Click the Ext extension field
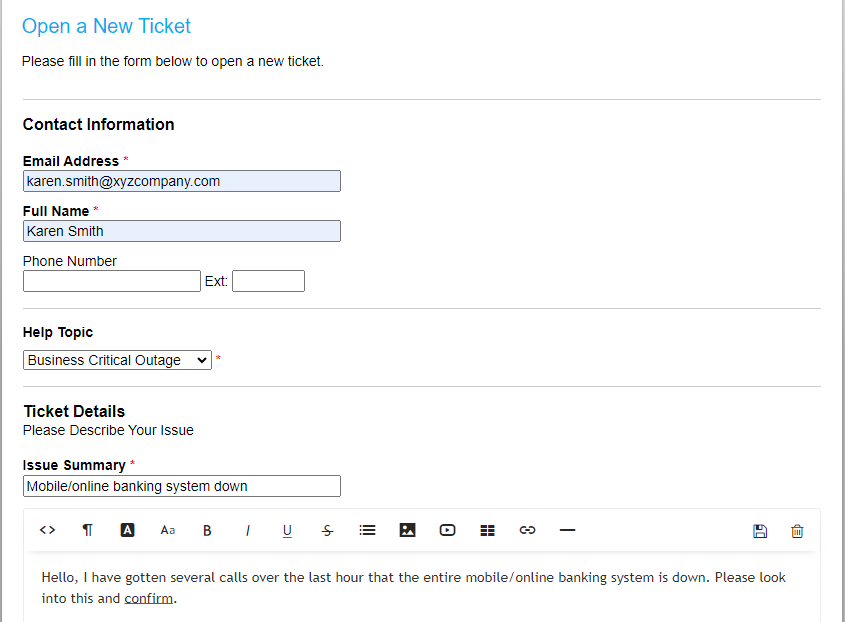The image size is (845, 622). tap(268, 281)
